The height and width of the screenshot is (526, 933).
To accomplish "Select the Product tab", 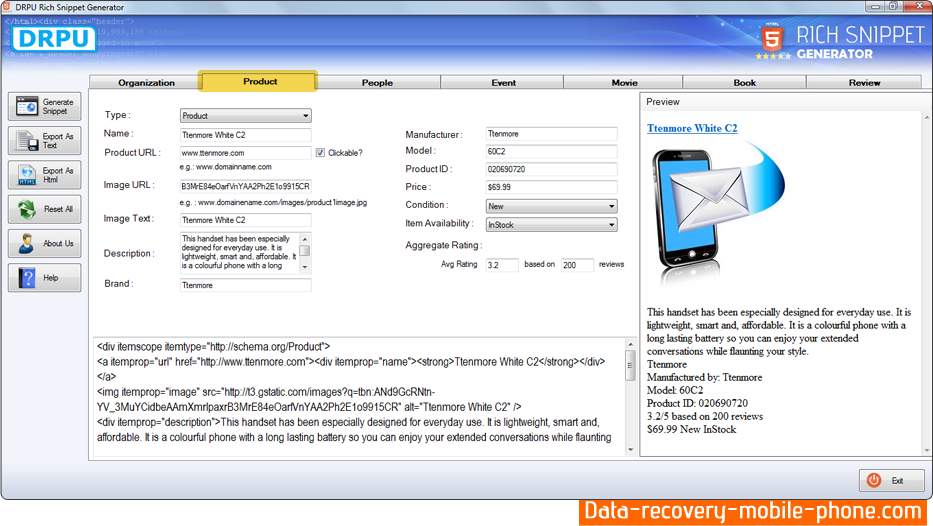I will click(x=259, y=82).
